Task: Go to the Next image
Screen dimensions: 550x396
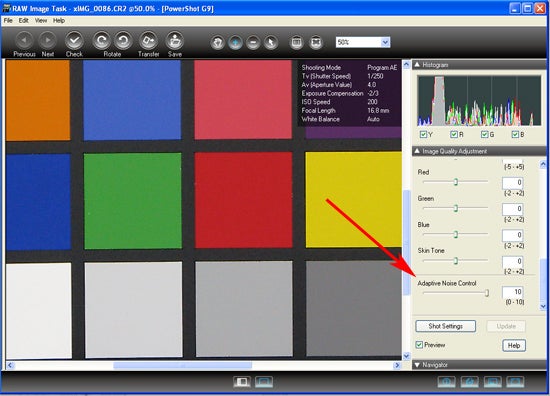Action: tap(47, 41)
